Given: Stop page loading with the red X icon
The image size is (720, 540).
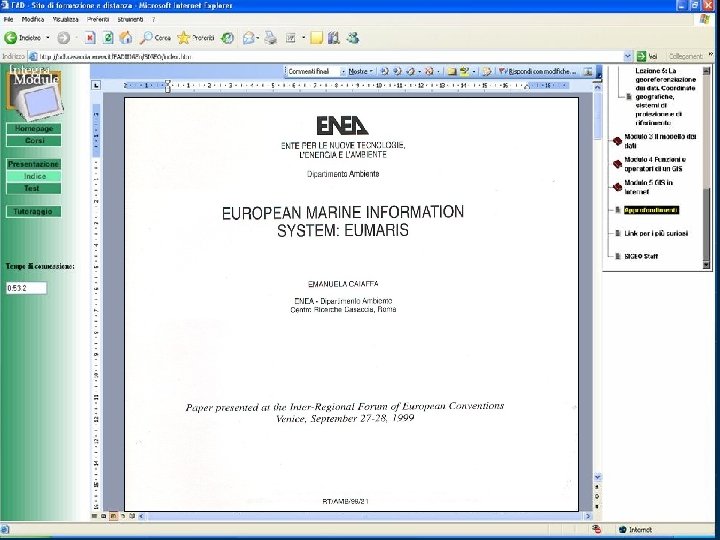Looking at the screenshot, I should tap(90, 38).
